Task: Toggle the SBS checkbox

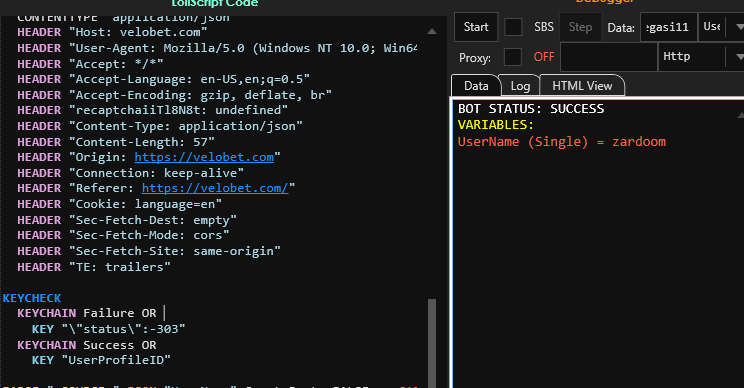Action: pos(513,27)
